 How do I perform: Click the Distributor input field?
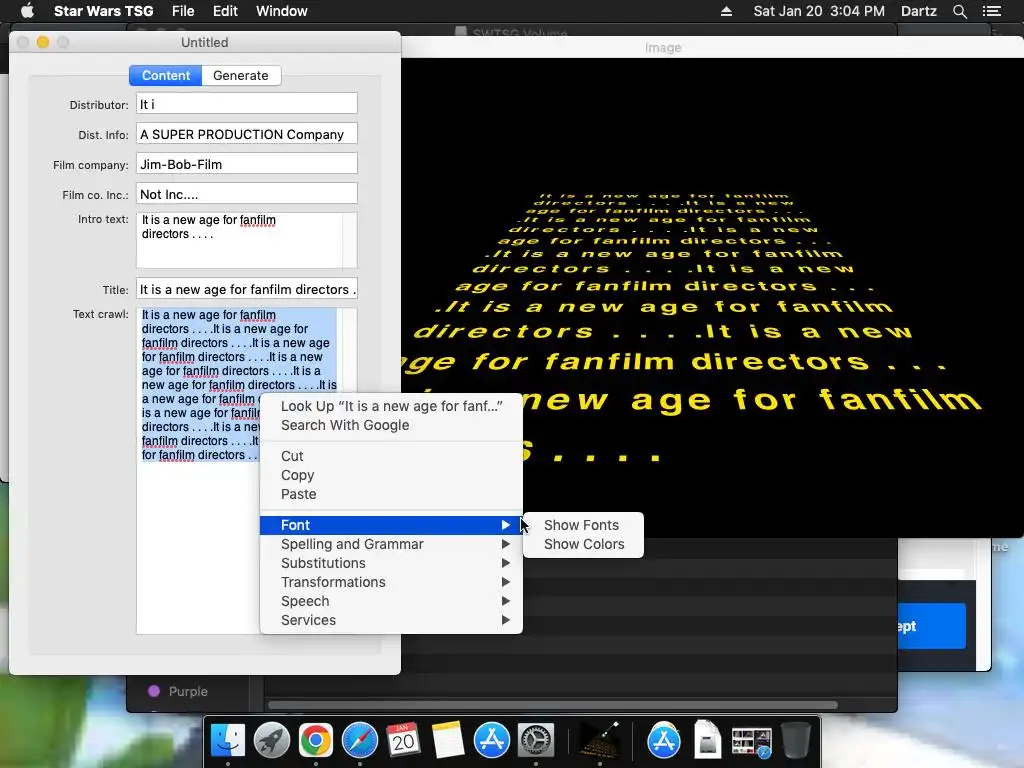click(x=246, y=103)
